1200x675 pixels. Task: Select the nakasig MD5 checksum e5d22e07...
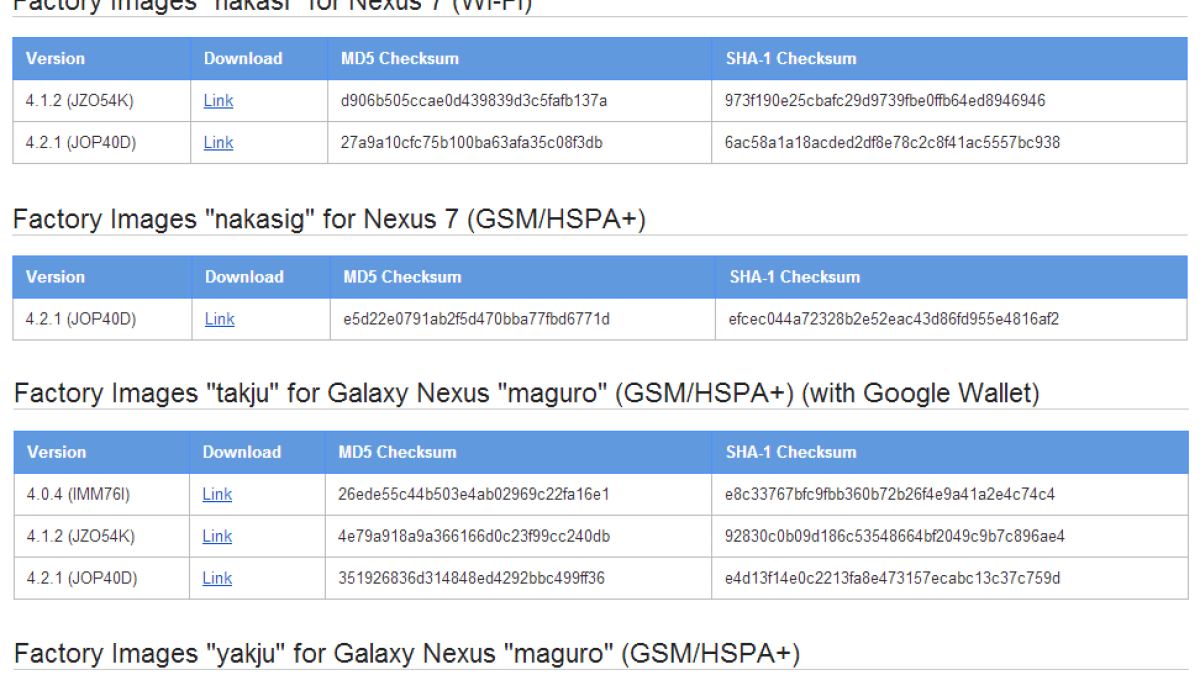click(x=476, y=319)
